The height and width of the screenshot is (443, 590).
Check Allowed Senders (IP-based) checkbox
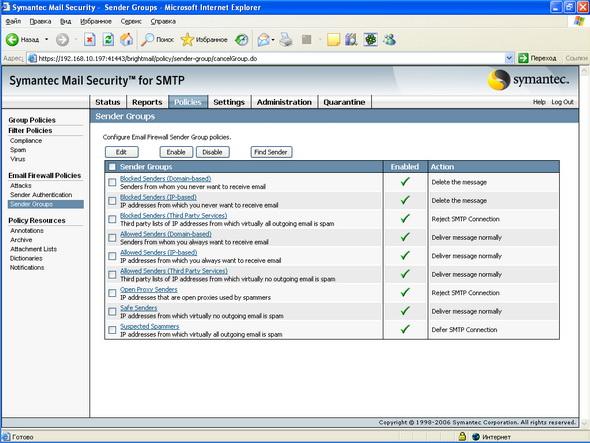tap(112, 256)
